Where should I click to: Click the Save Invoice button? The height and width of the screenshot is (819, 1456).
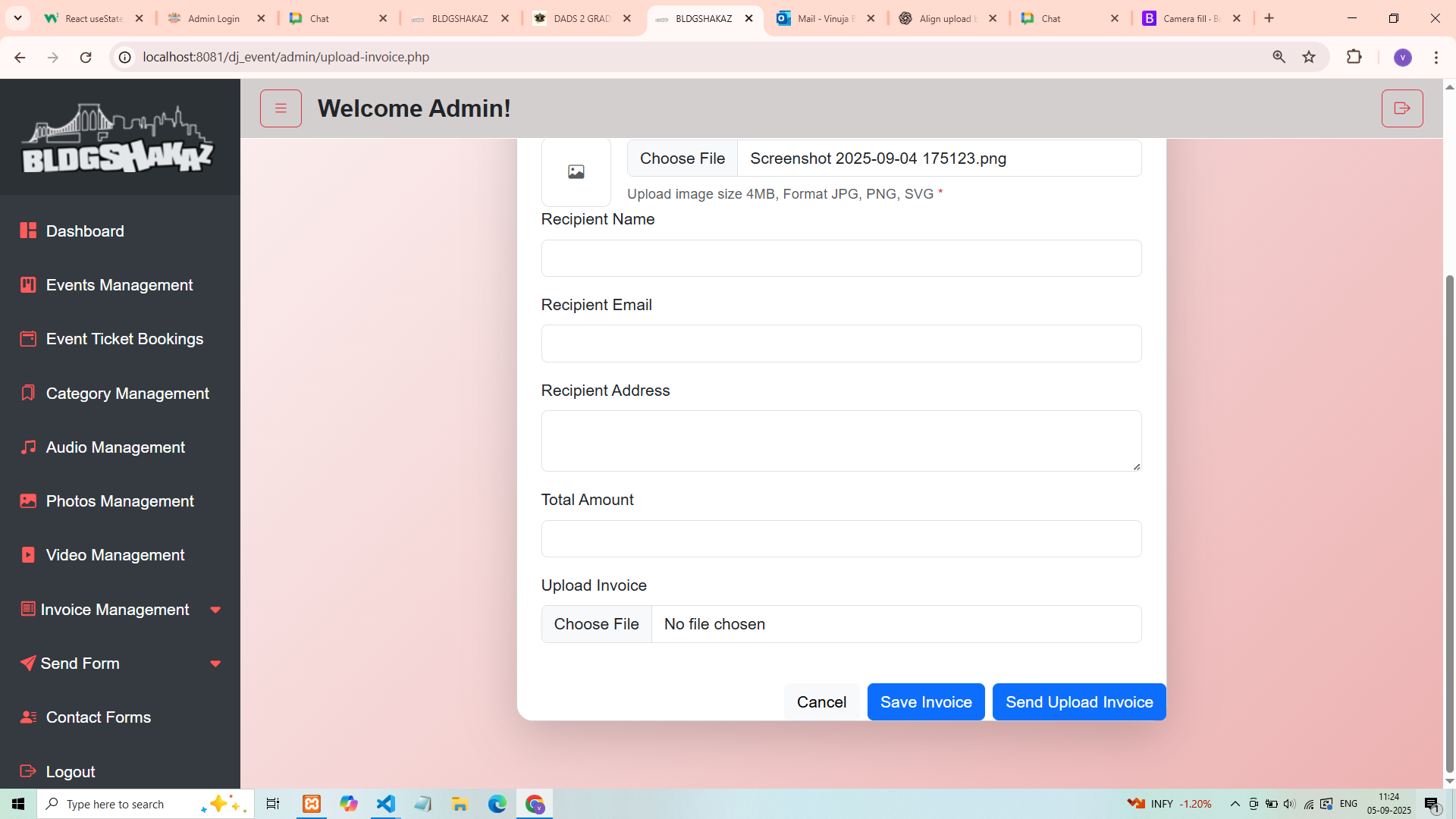pos(925,702)
